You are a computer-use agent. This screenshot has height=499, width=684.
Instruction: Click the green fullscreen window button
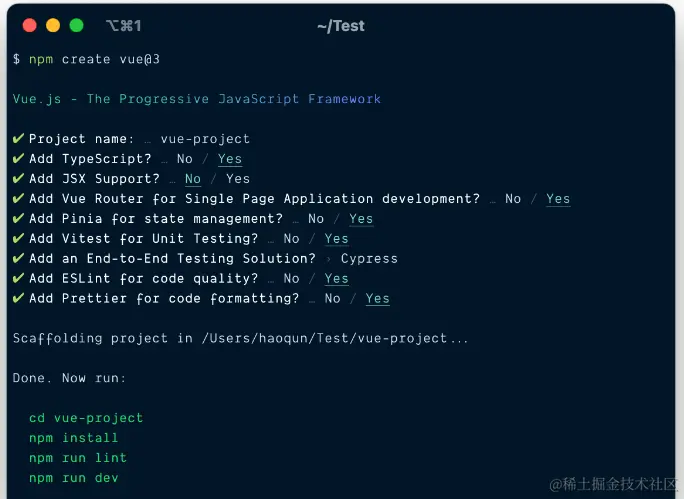pyautogui.click(x=77, y=25)
